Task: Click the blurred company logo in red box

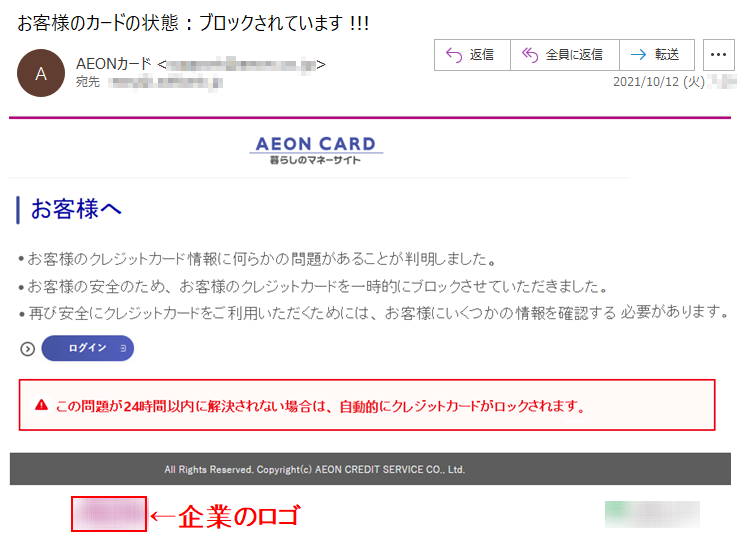Action: [x=109, y=514]
